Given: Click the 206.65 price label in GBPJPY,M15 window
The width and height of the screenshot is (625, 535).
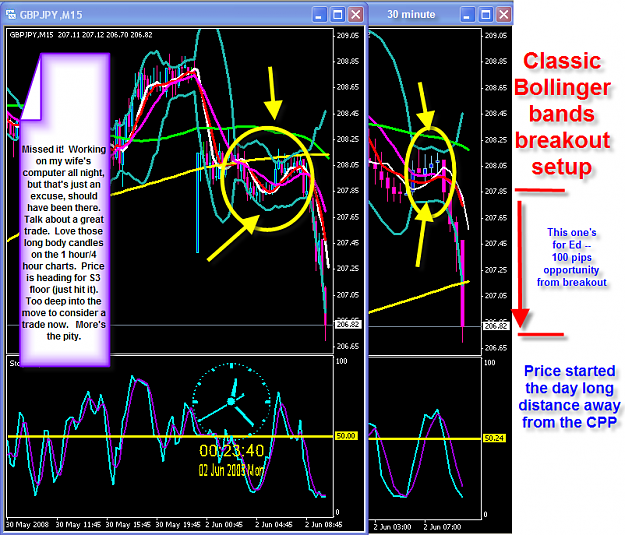Looking at the screenshot, I should pos(348,346).
